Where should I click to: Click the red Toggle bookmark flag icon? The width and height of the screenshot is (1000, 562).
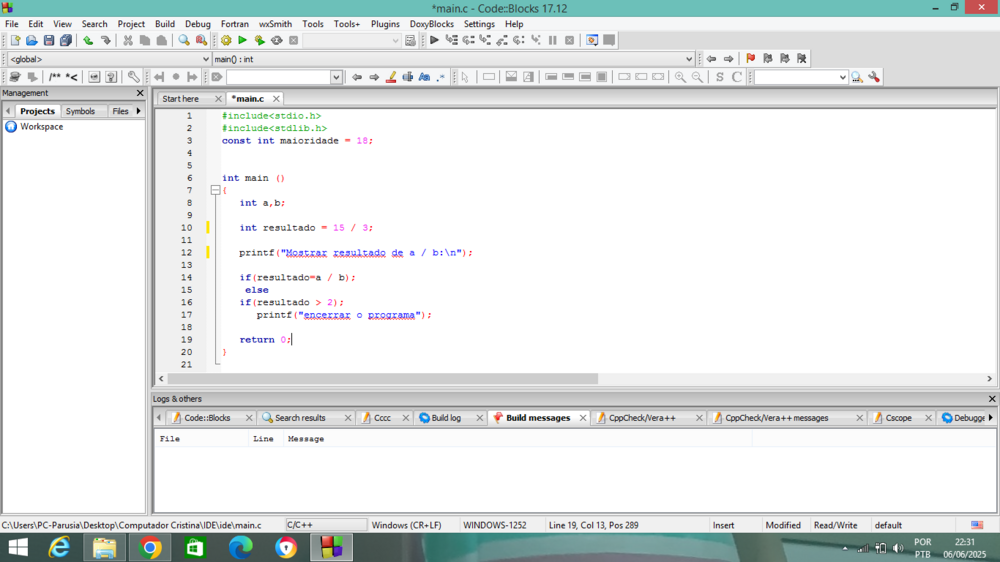(750, 59)
